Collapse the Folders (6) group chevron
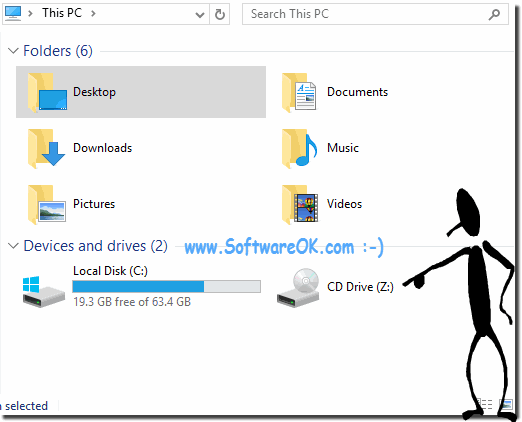The height and width of the screenshot is (422, 522). (x=13, y=51)
